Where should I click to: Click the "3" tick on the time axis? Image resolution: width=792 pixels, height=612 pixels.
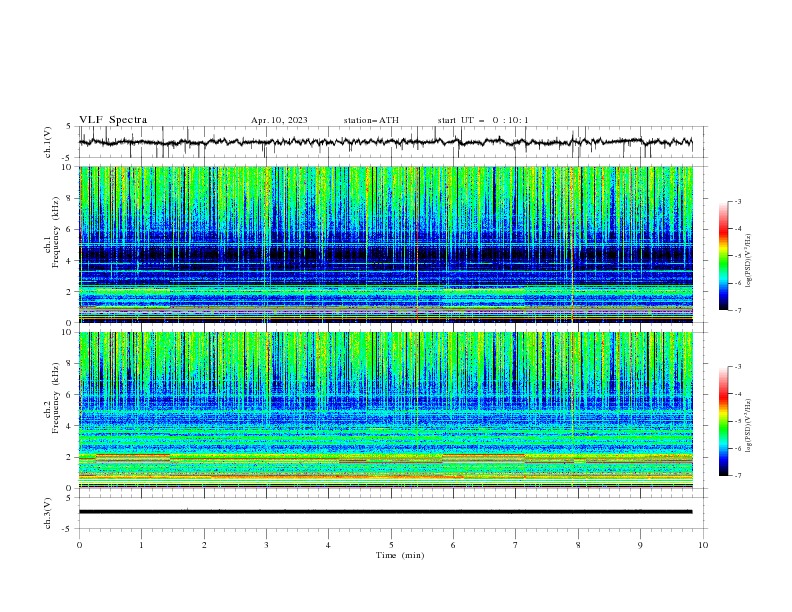[x=266, y=545]
